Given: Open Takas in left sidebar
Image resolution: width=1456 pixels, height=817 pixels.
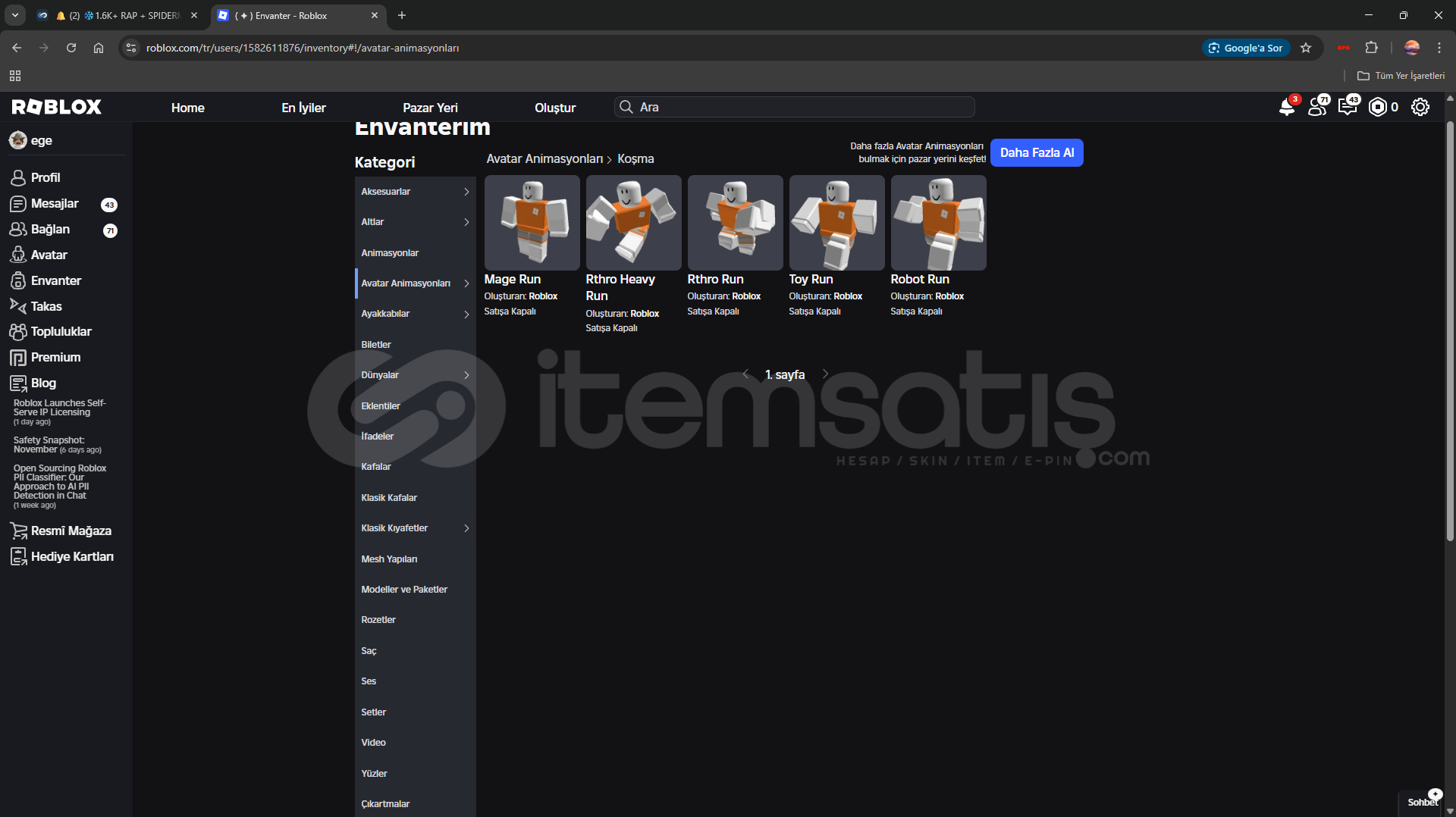Looking at the screenshot, I should click(46, 306).
